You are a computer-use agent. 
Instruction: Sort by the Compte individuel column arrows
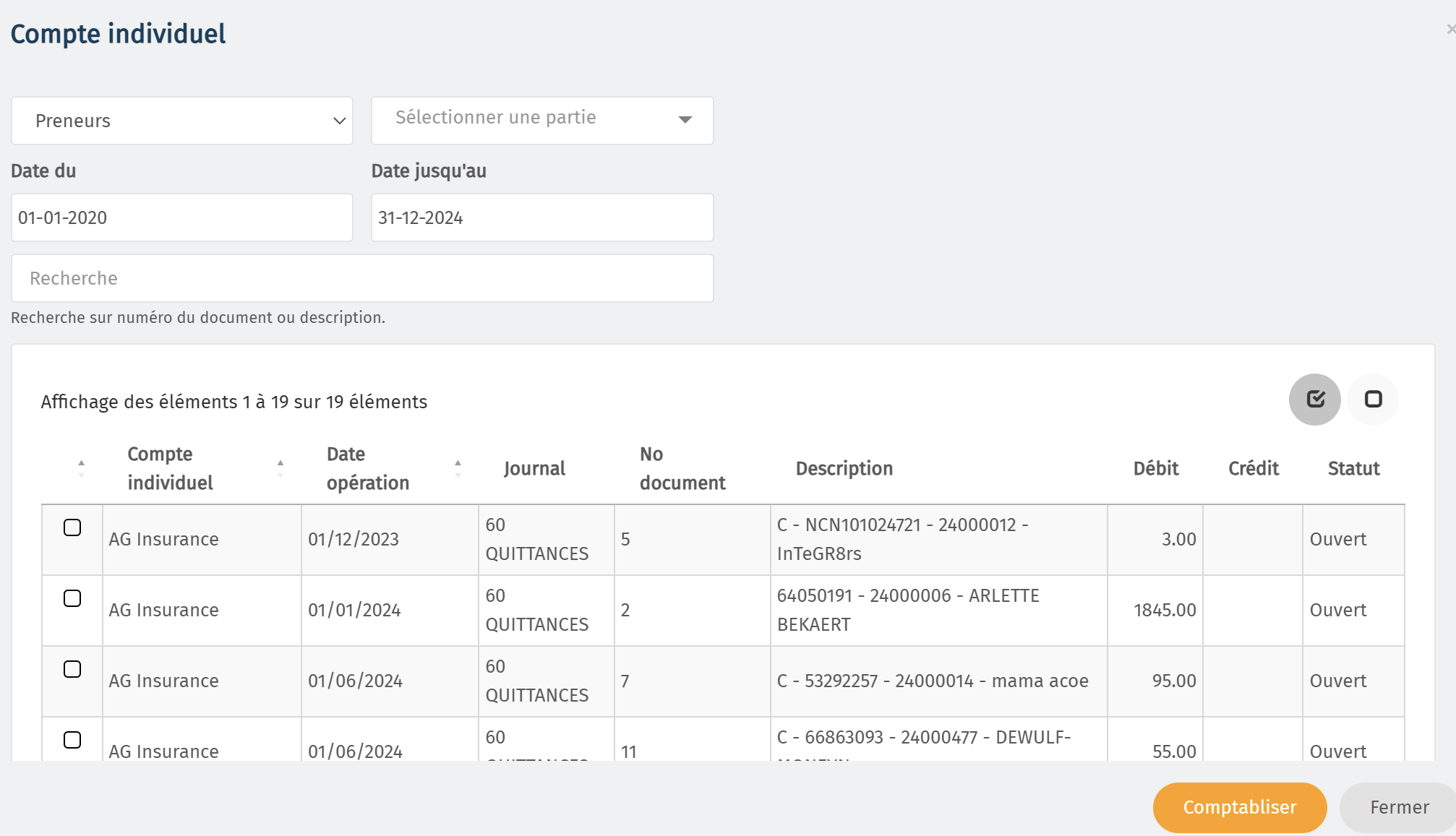click(x=281, y=468)
